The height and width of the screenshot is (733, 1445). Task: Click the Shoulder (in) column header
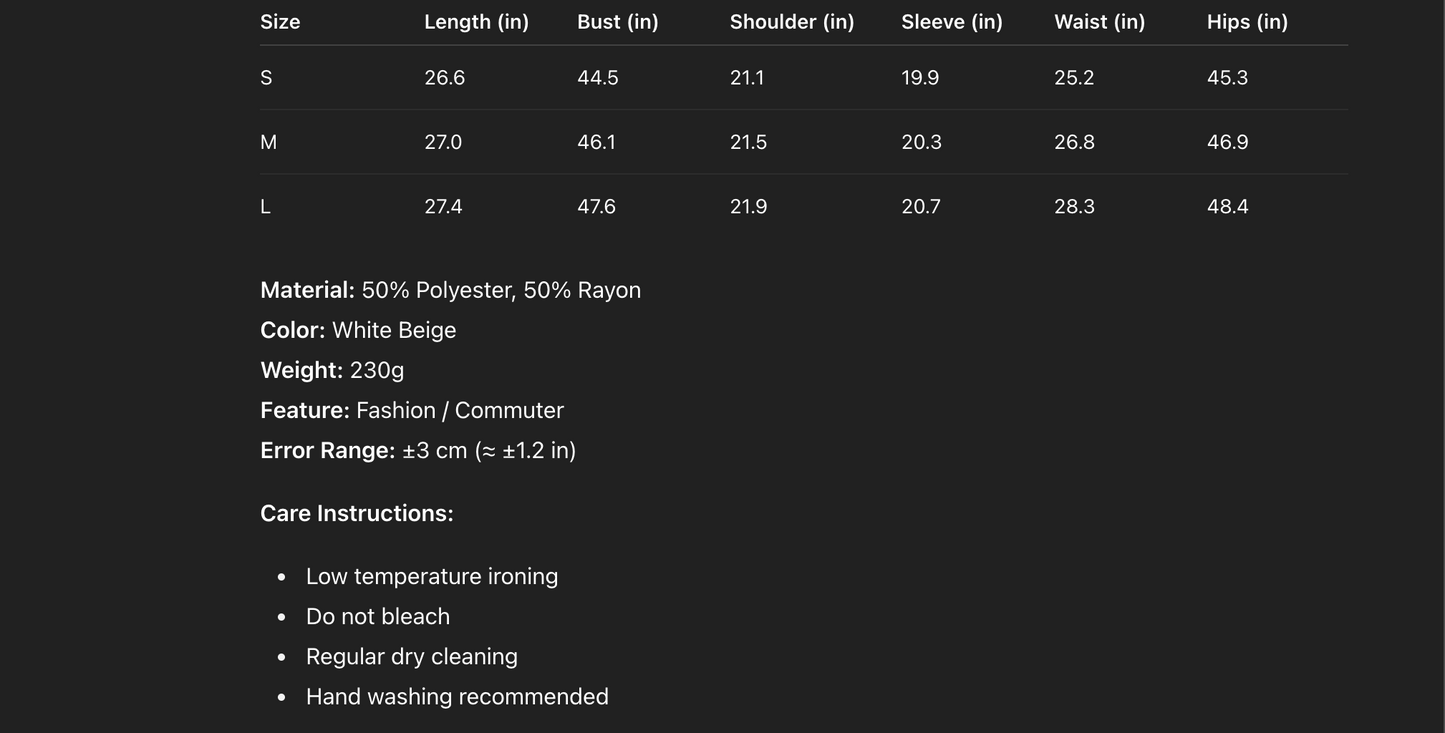791,22
